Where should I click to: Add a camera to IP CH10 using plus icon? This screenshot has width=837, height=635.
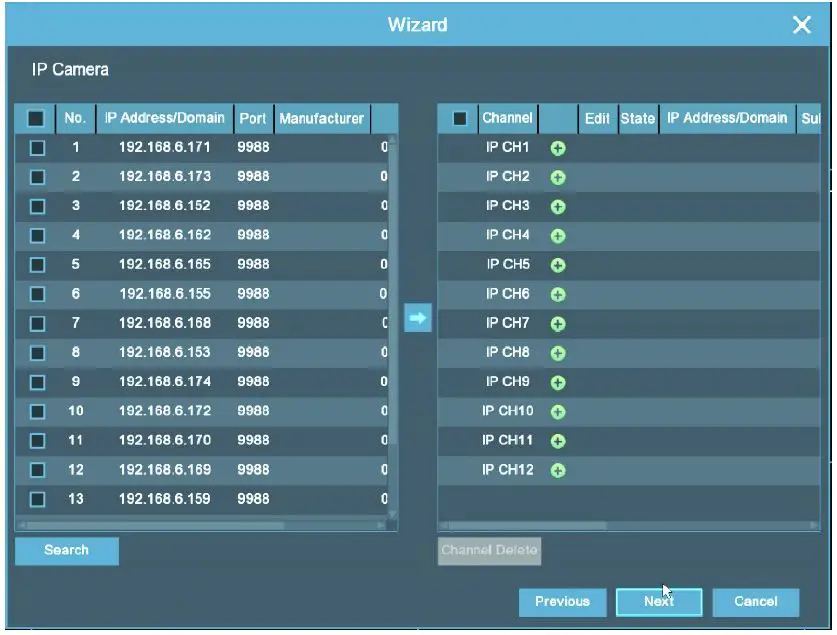pyautogui.click(x=558, y=411)
